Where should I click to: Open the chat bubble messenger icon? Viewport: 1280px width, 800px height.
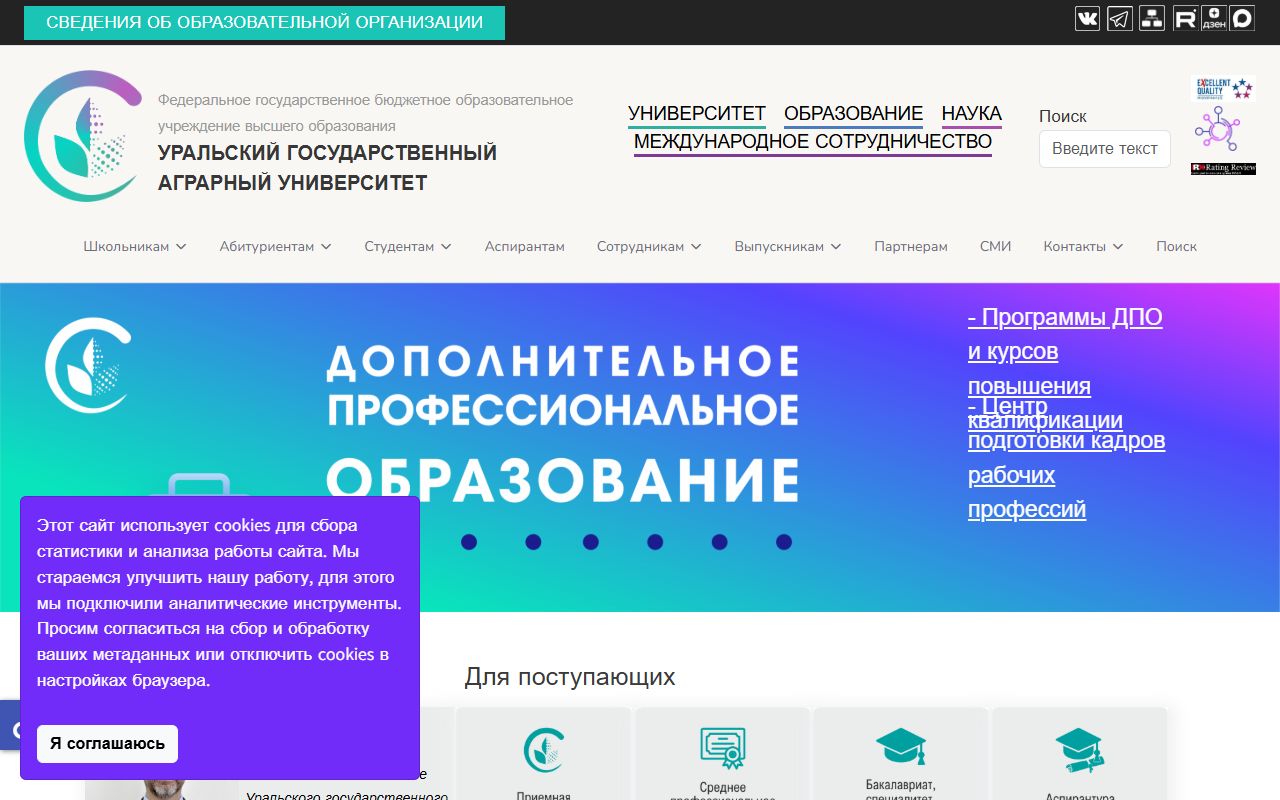pyautogui.click(x=1242, y=18)
